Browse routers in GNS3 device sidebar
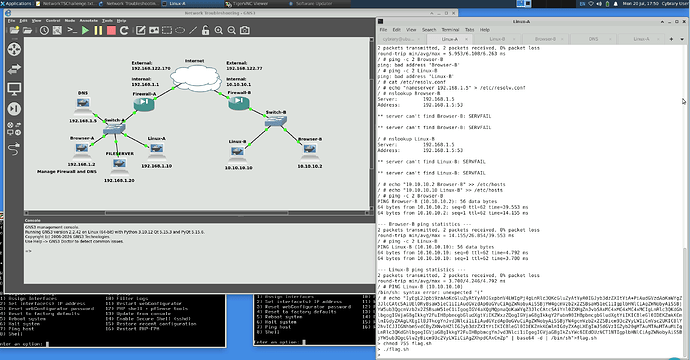The width and height of the screenshot is (690, 360). [x=14, y=49]
